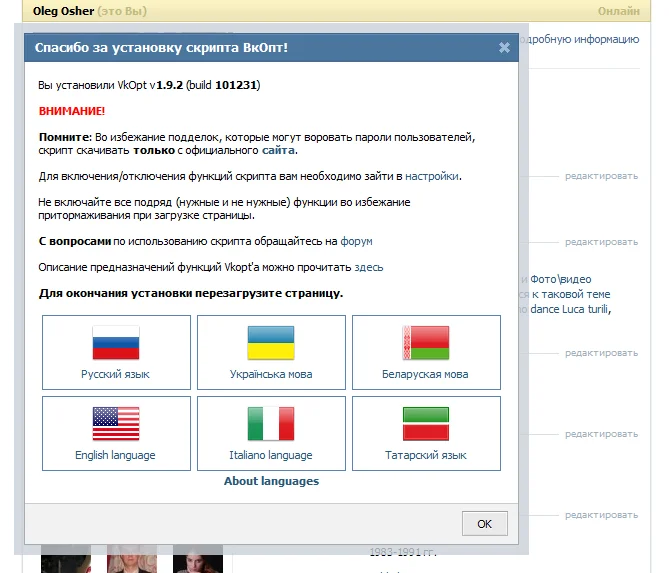Open the 'здесь' description link
The width and height of the screenshot is (669, 573).
(x=369, y=268)
